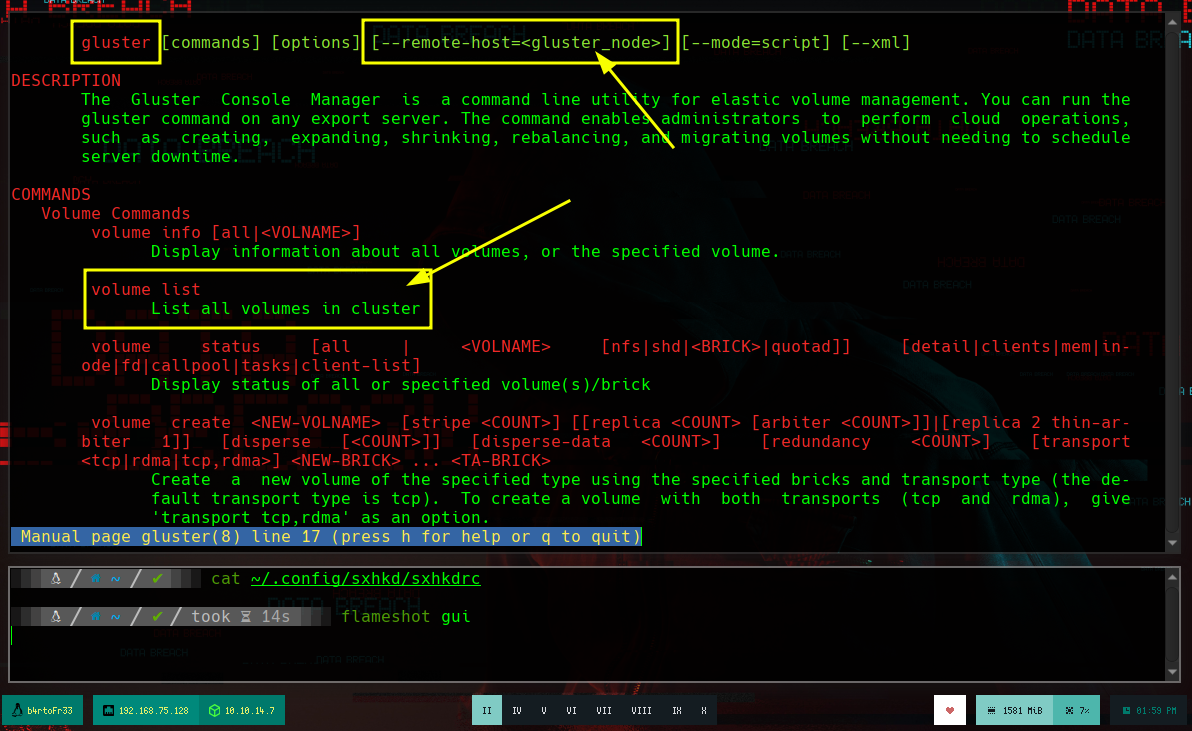Screen dimensions: 1192x731
Task: Click the 'flameshot gui' command text
Action: pyautogui.click(x=405, y=616)
